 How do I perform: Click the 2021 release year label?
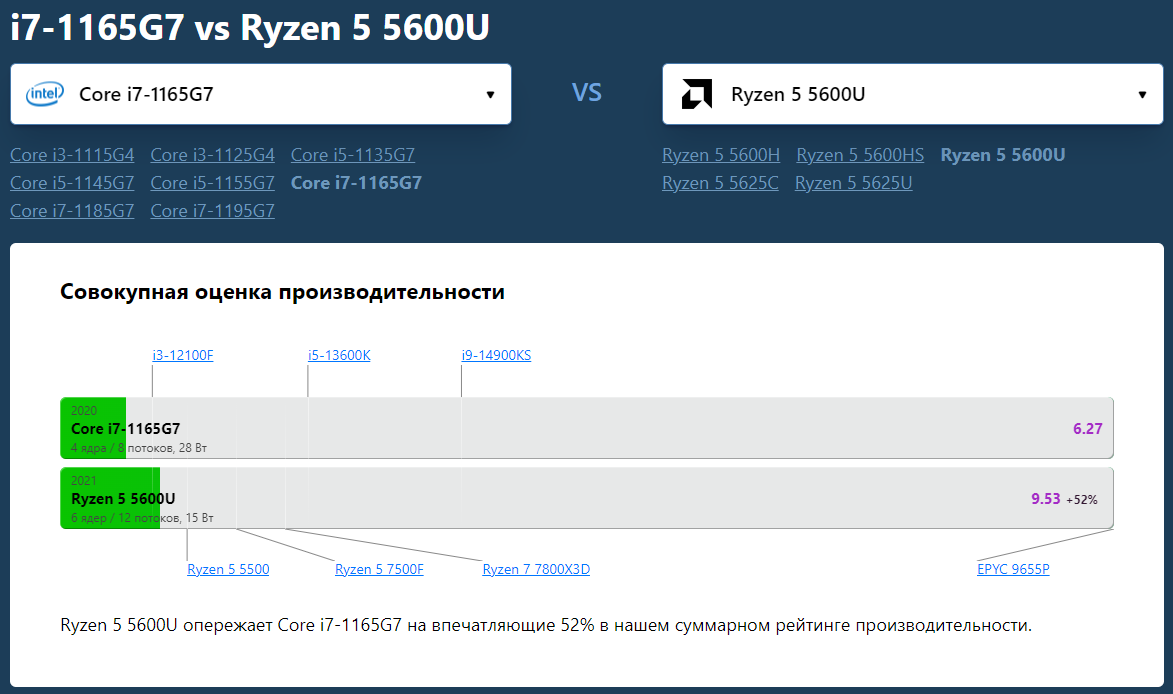(x=84, y=481)
